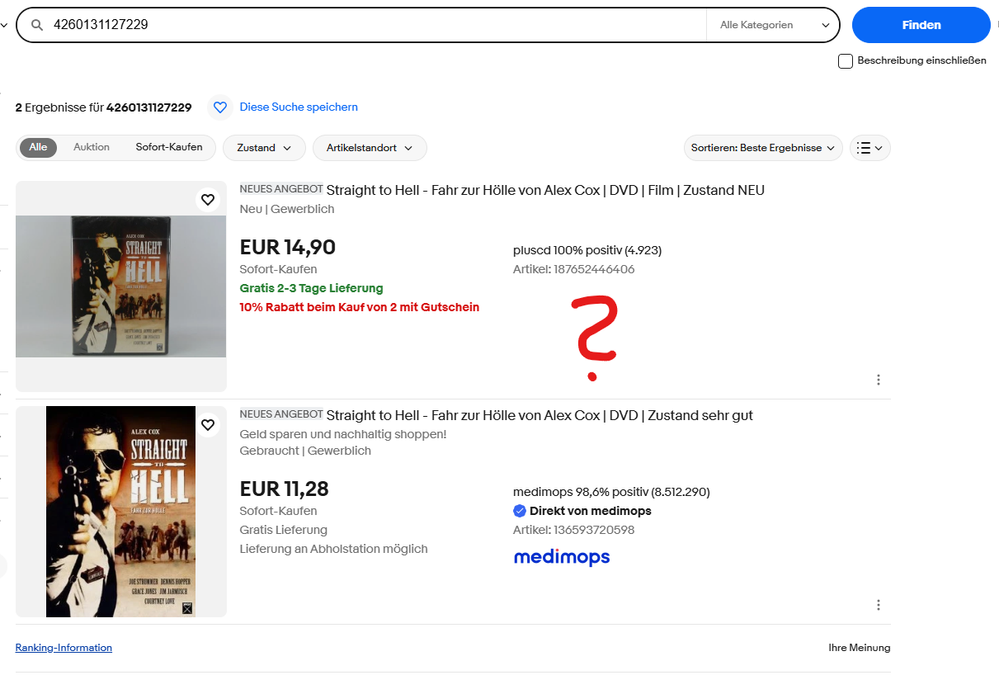Open the Ranking-Information link

click(x=63, y=647)
